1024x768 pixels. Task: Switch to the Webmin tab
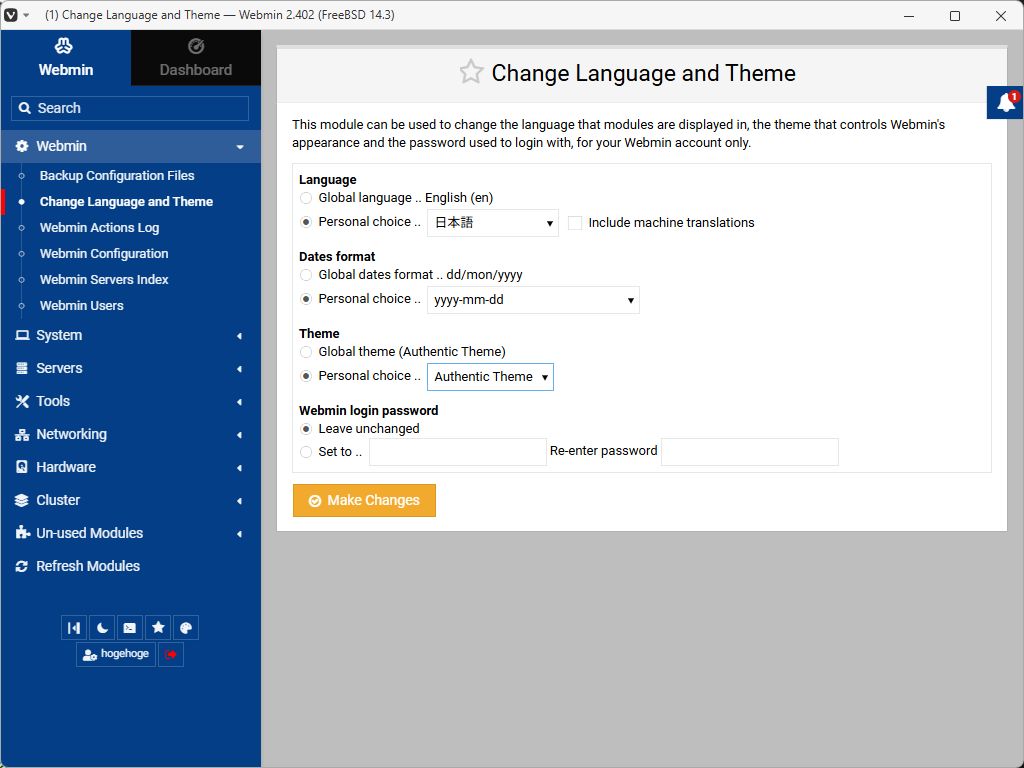pyautogui.click(x=65, y=57)
